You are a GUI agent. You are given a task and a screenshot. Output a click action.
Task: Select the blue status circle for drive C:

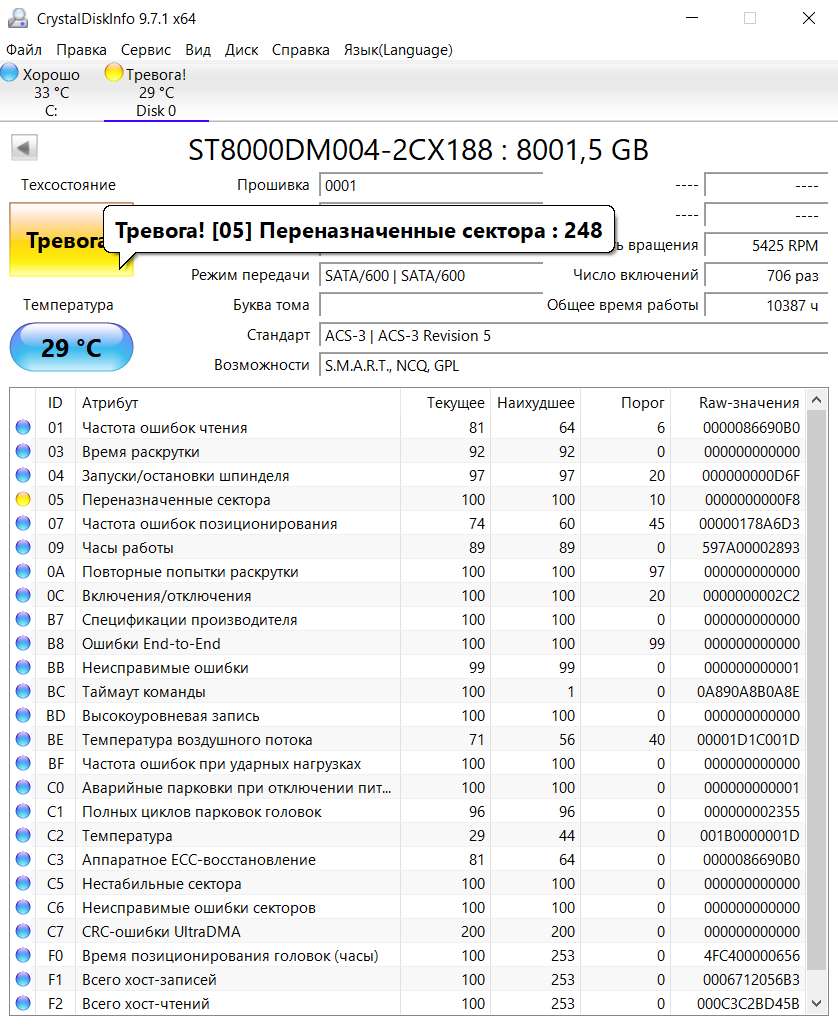[x=10, y=73]
